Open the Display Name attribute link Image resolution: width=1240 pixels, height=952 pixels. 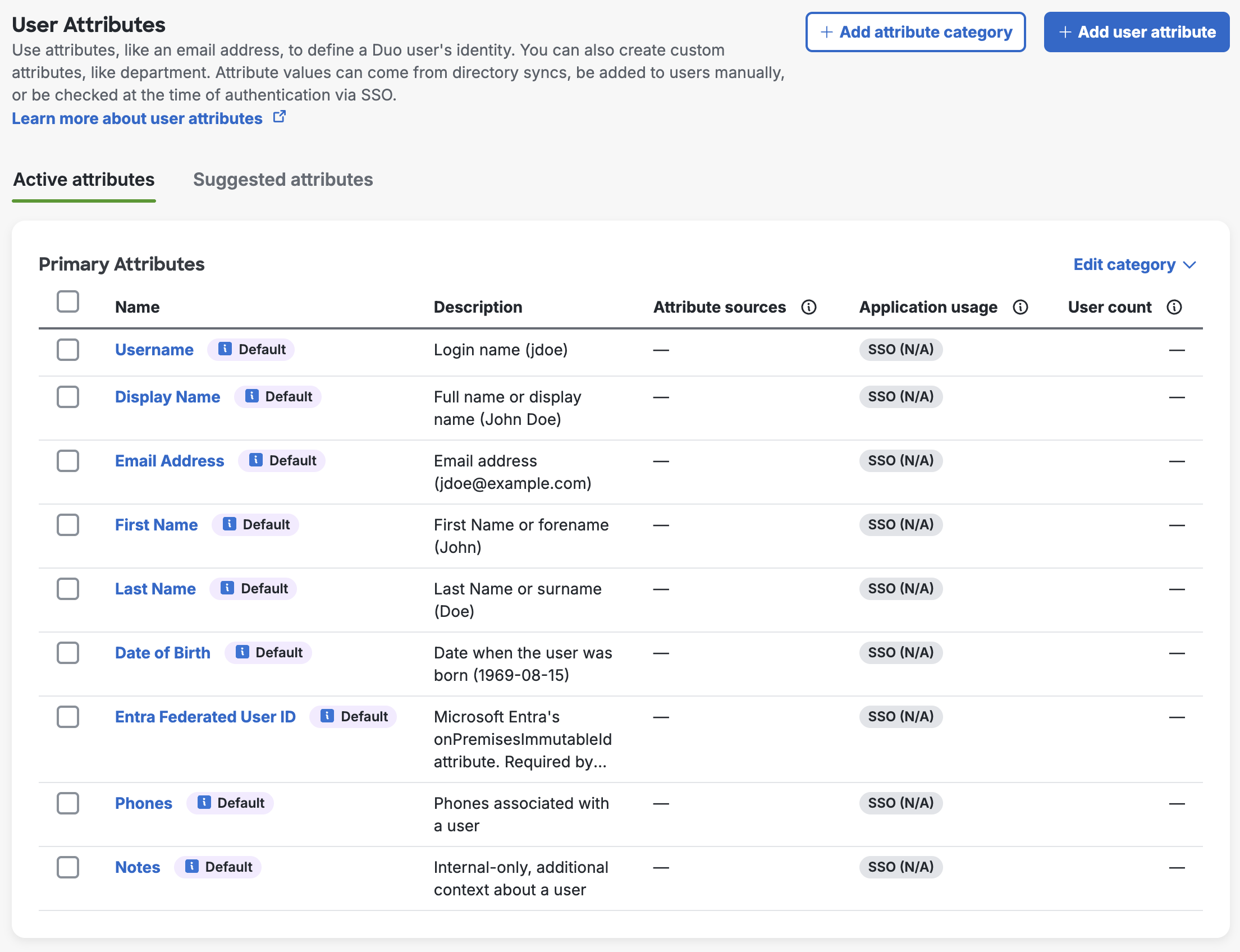167,397
